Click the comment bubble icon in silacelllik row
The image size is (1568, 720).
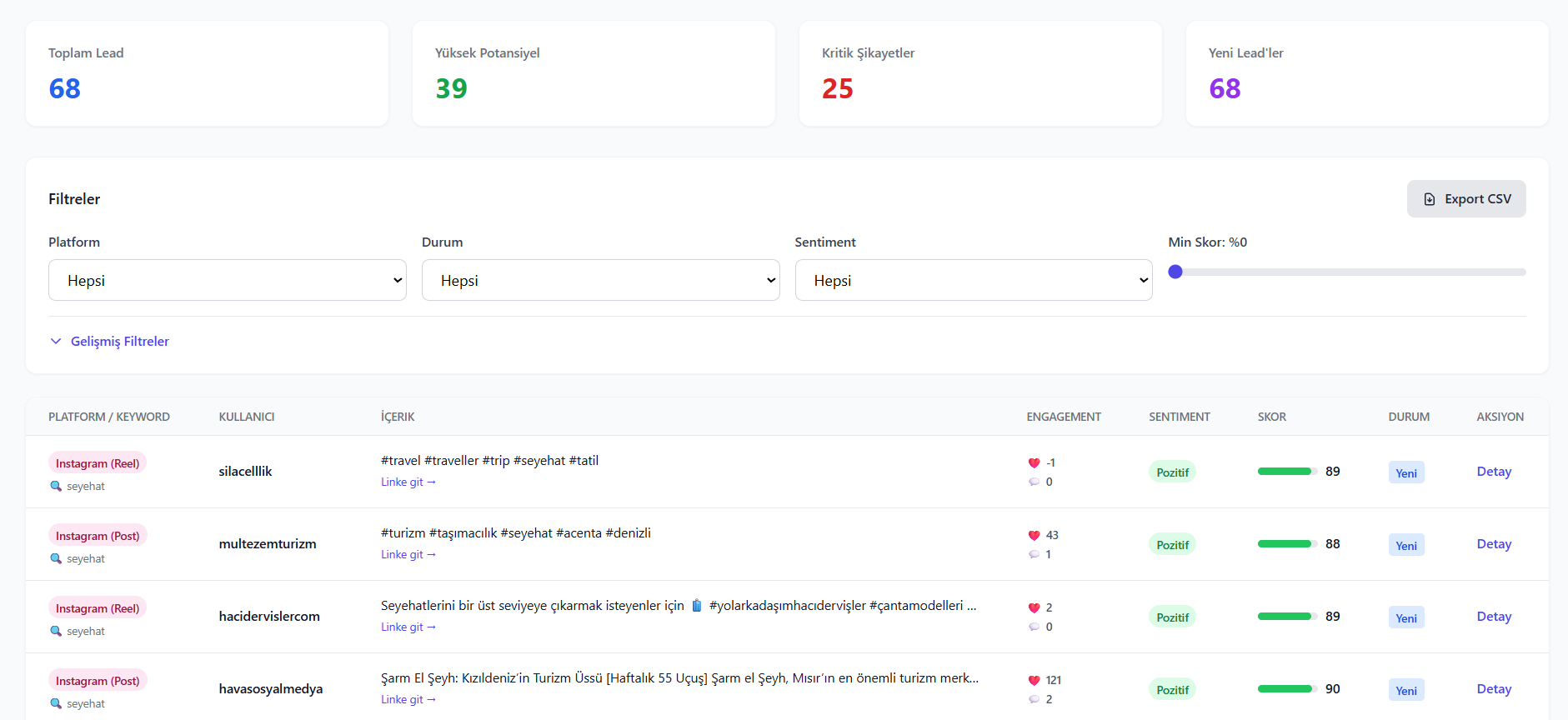coord(1034,482)
